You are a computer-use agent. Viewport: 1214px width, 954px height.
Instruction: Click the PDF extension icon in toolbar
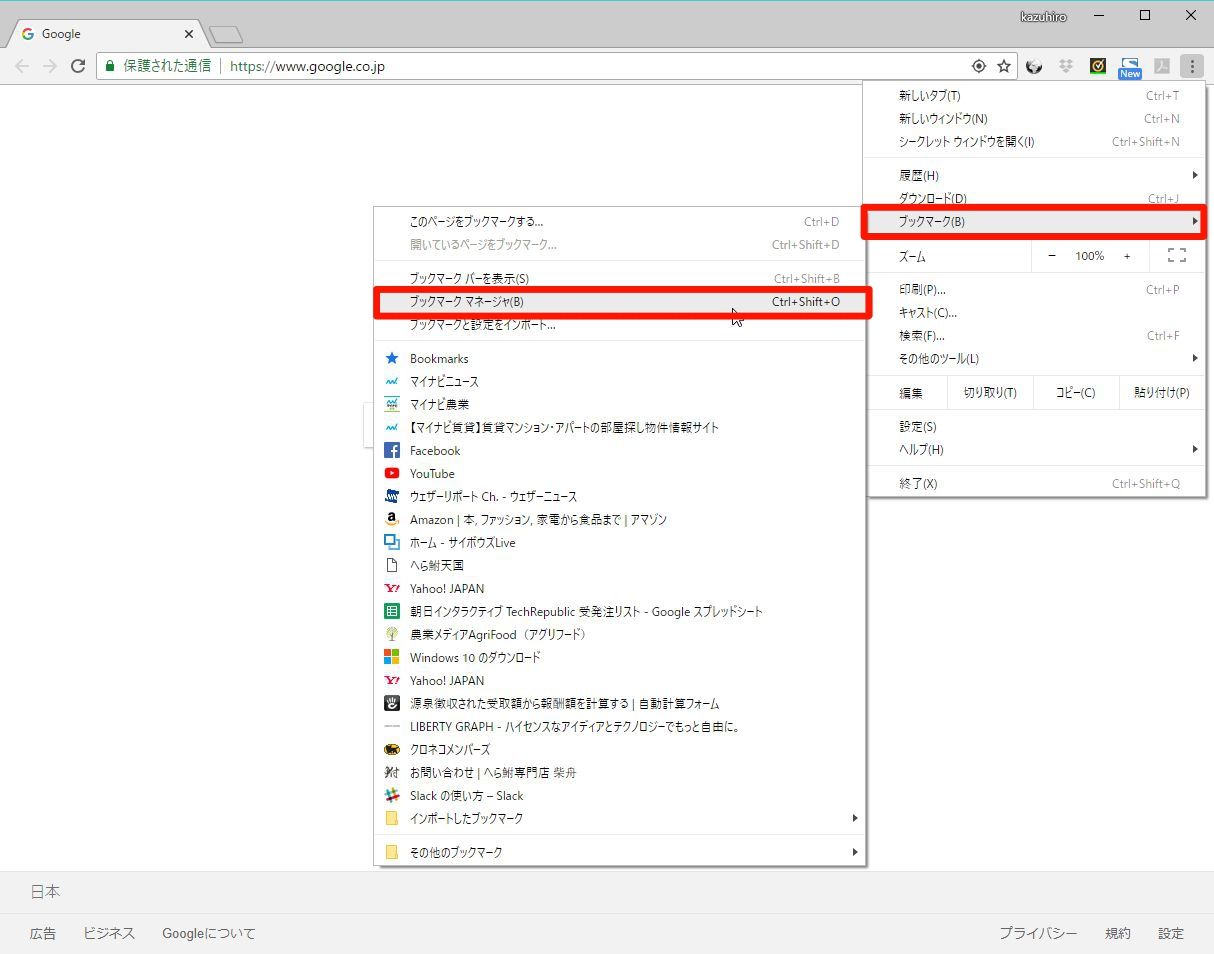pyautogui.click(x=1162, y=66)
